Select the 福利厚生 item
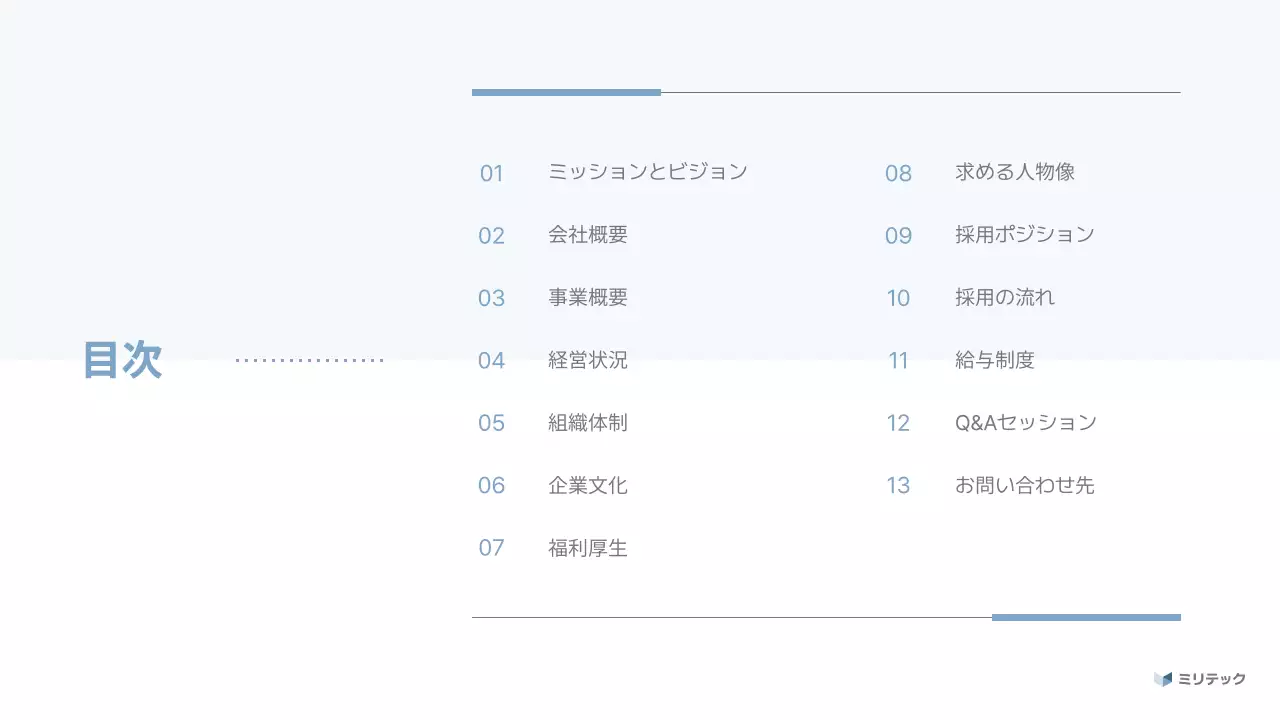The width and height of the screenshot is (1280, 720). click(x=587, y=547)
